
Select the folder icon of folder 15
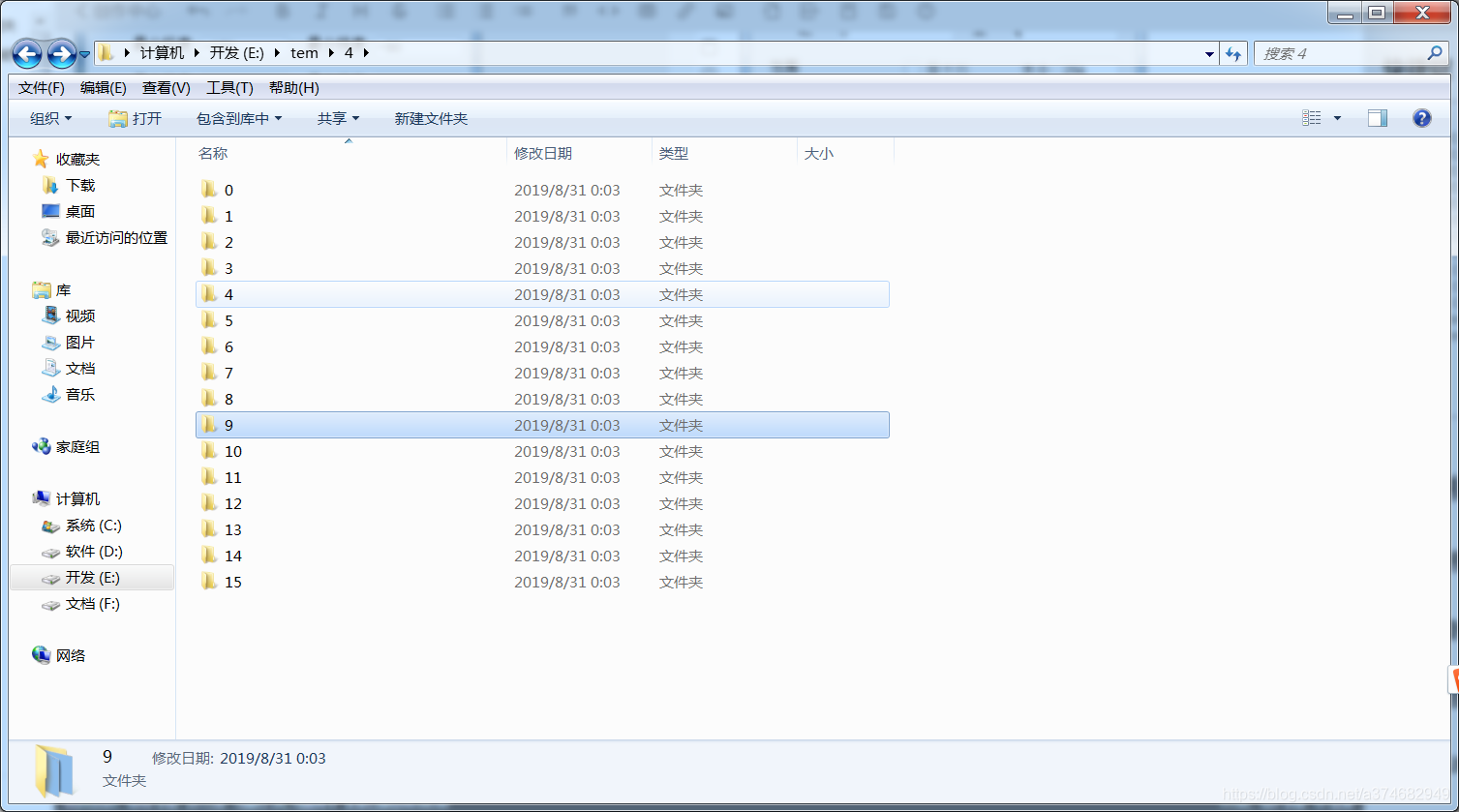tap(208, 582)
